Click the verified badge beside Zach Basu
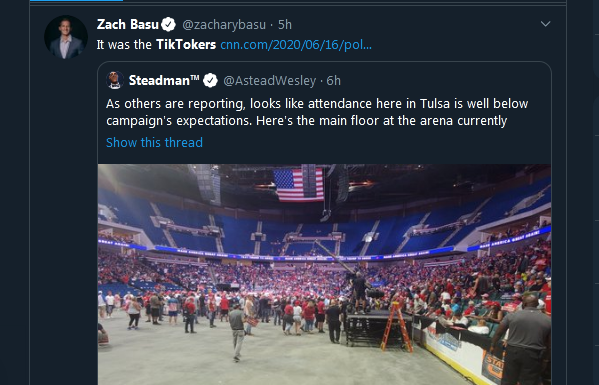 [x=168, y=25]
